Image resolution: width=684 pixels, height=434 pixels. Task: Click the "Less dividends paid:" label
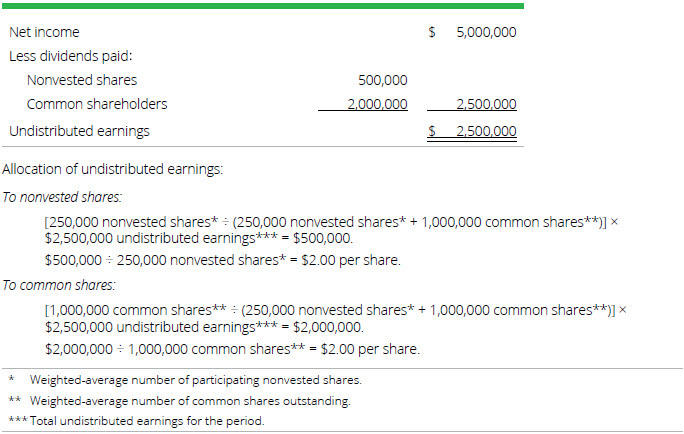pyautogui.click(x=71, y=56)
